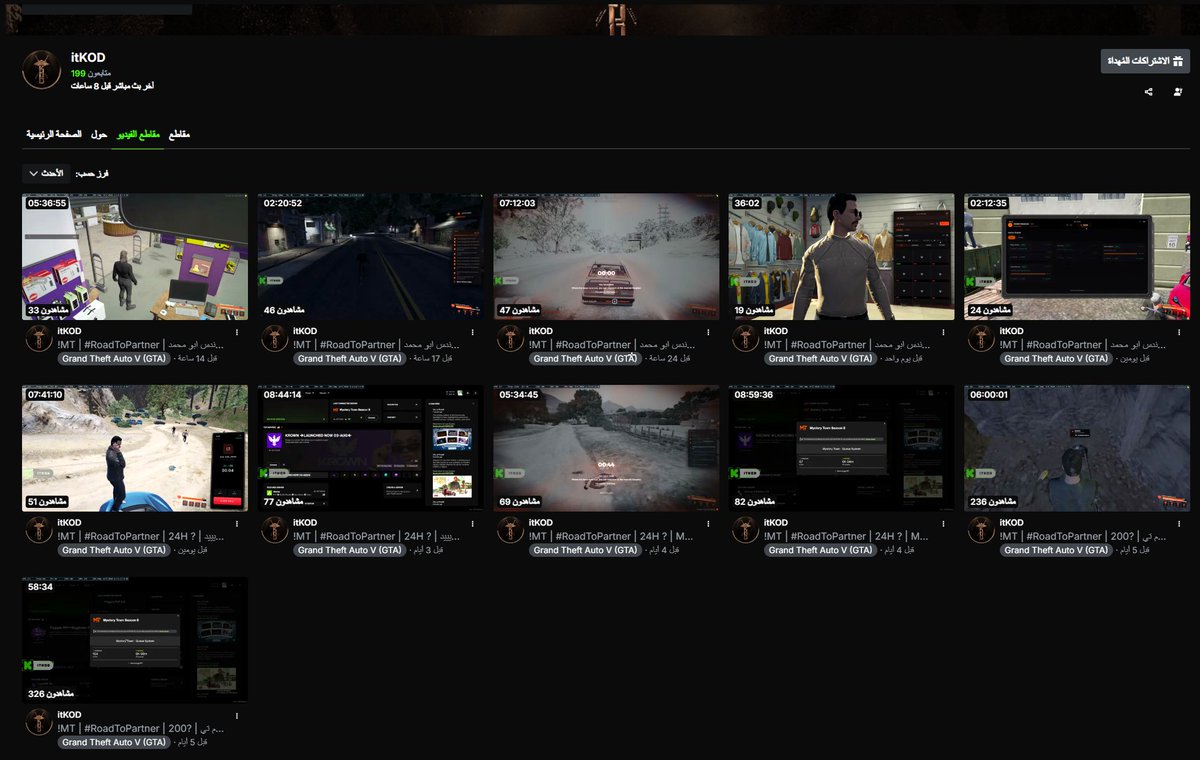The image size is (1200, 760).
Task: Click the 199 متابعون followers count
Action: (x=92, y=74)
